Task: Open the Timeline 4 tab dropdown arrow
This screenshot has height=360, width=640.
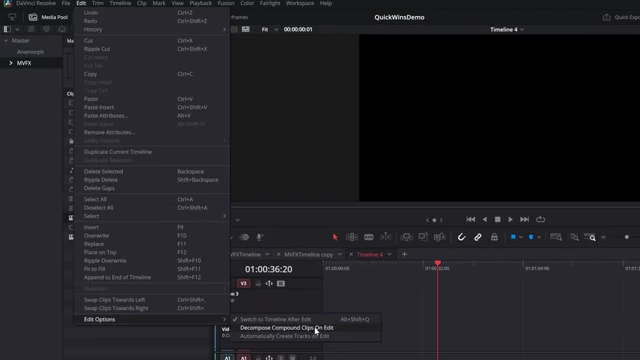Action: coord(389,254)
